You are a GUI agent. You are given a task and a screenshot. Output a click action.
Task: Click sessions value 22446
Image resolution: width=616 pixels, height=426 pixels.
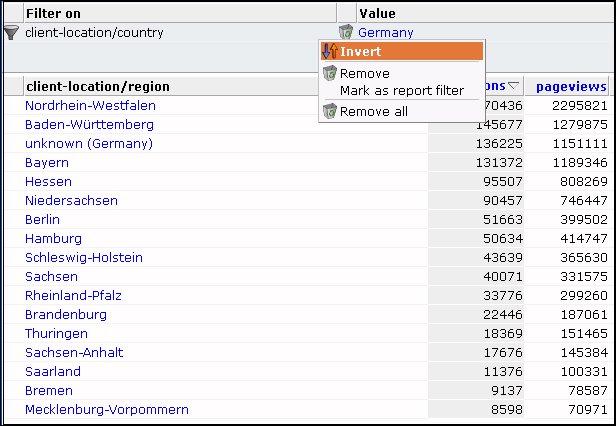click(x=503, y=314)
